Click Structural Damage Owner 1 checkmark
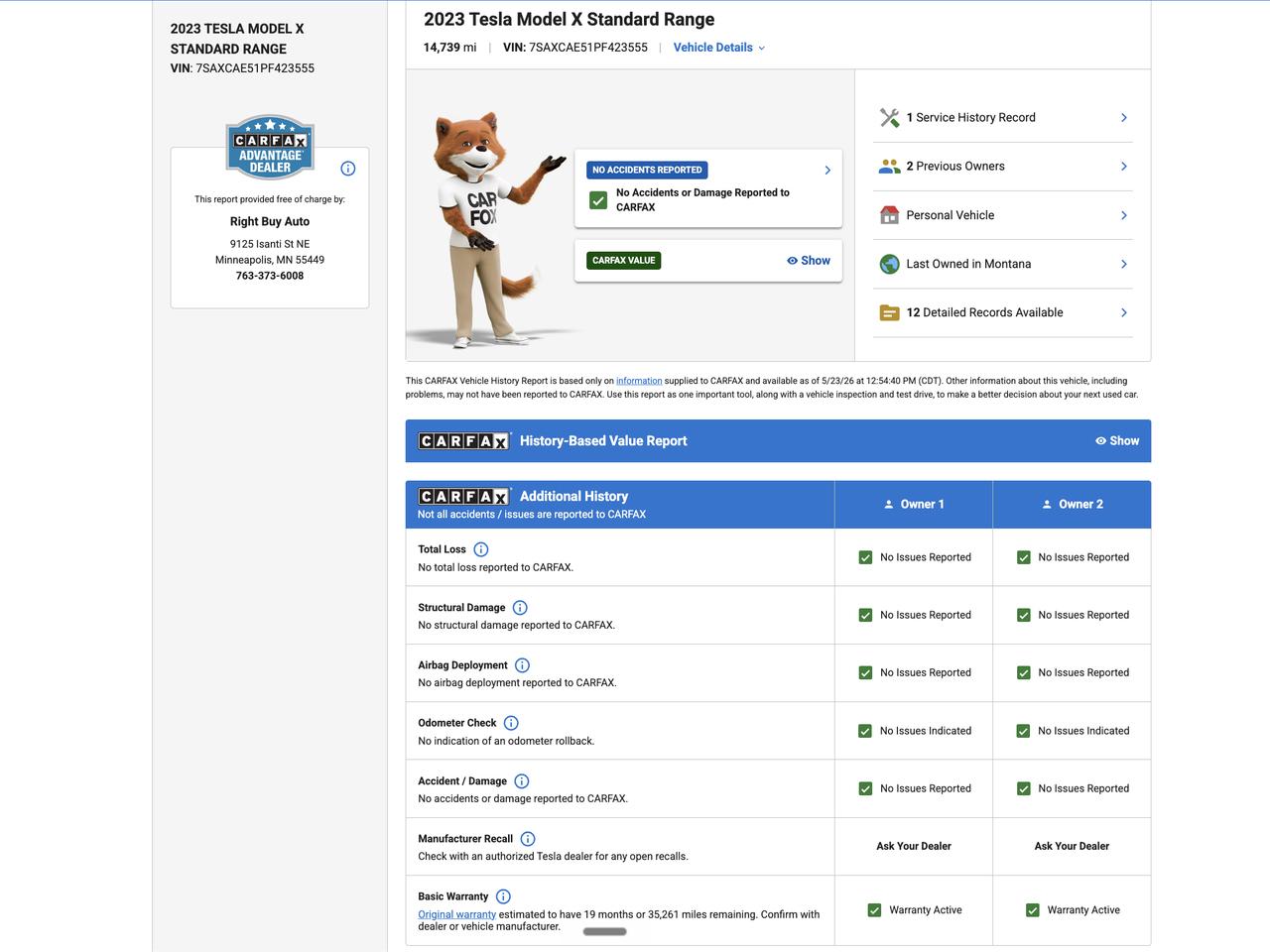 (865, 615)
